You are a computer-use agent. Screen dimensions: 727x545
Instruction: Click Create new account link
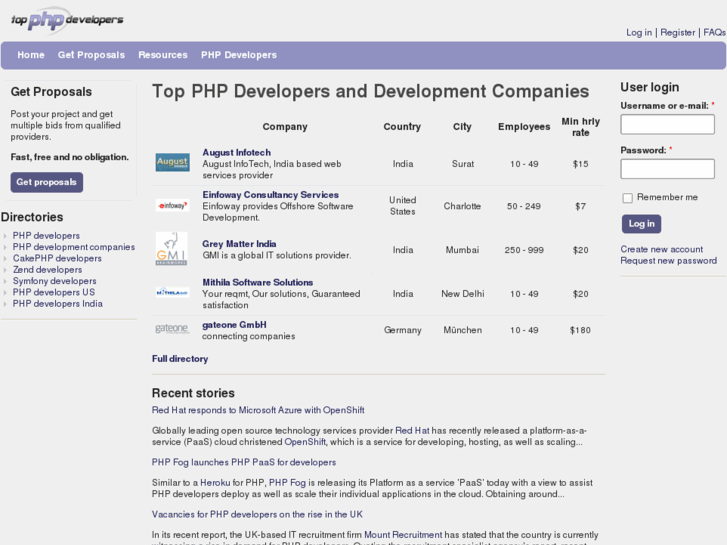[662, 249]
